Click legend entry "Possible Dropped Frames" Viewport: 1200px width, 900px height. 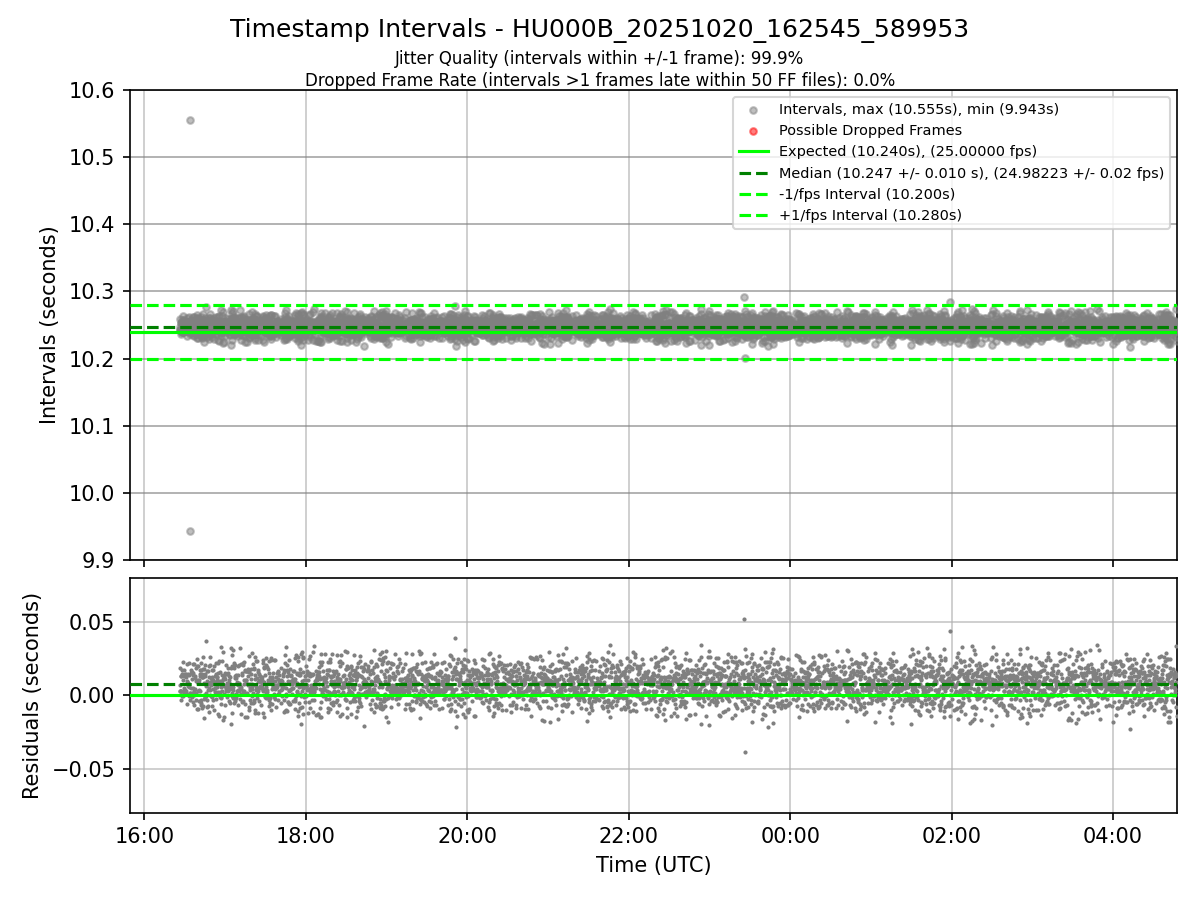pyautogui.click(x=870, y=130)
